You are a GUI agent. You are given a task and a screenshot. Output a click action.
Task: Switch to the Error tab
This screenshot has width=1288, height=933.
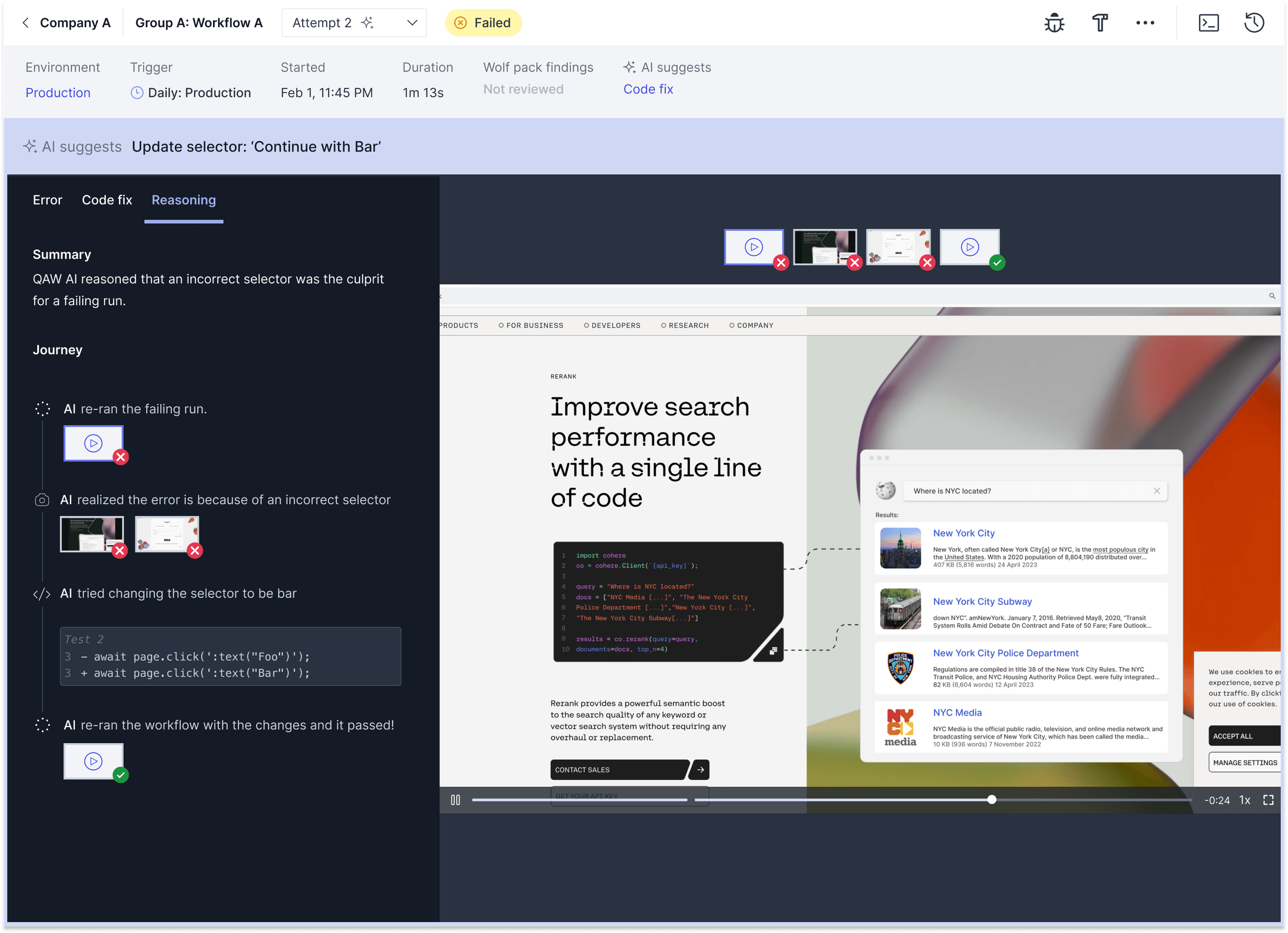tap(47, 200)
